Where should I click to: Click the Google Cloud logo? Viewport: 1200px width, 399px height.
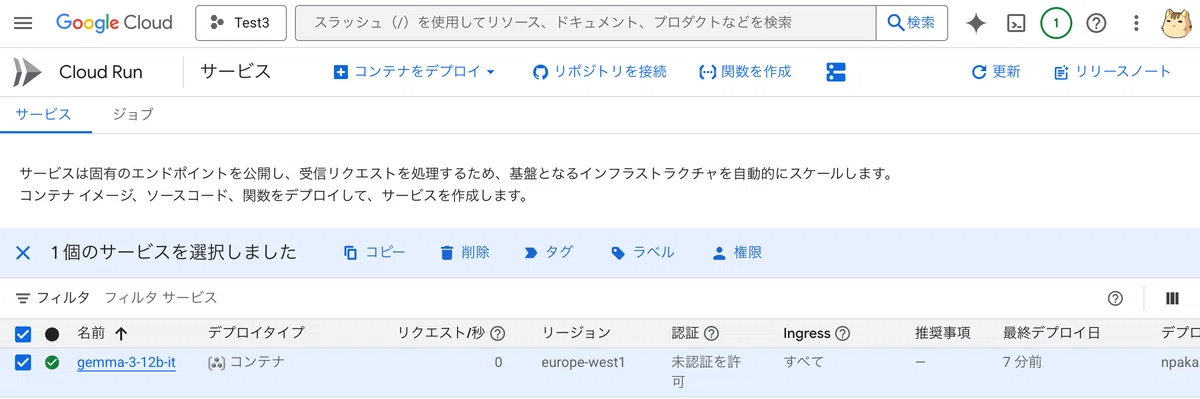click(x=114, y=23)
